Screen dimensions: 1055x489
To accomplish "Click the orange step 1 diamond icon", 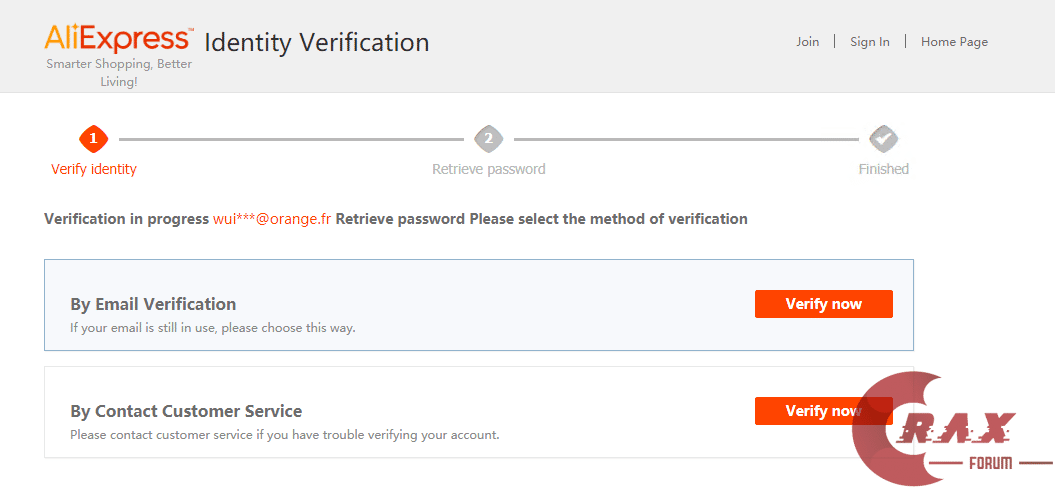I will point(93,138).
